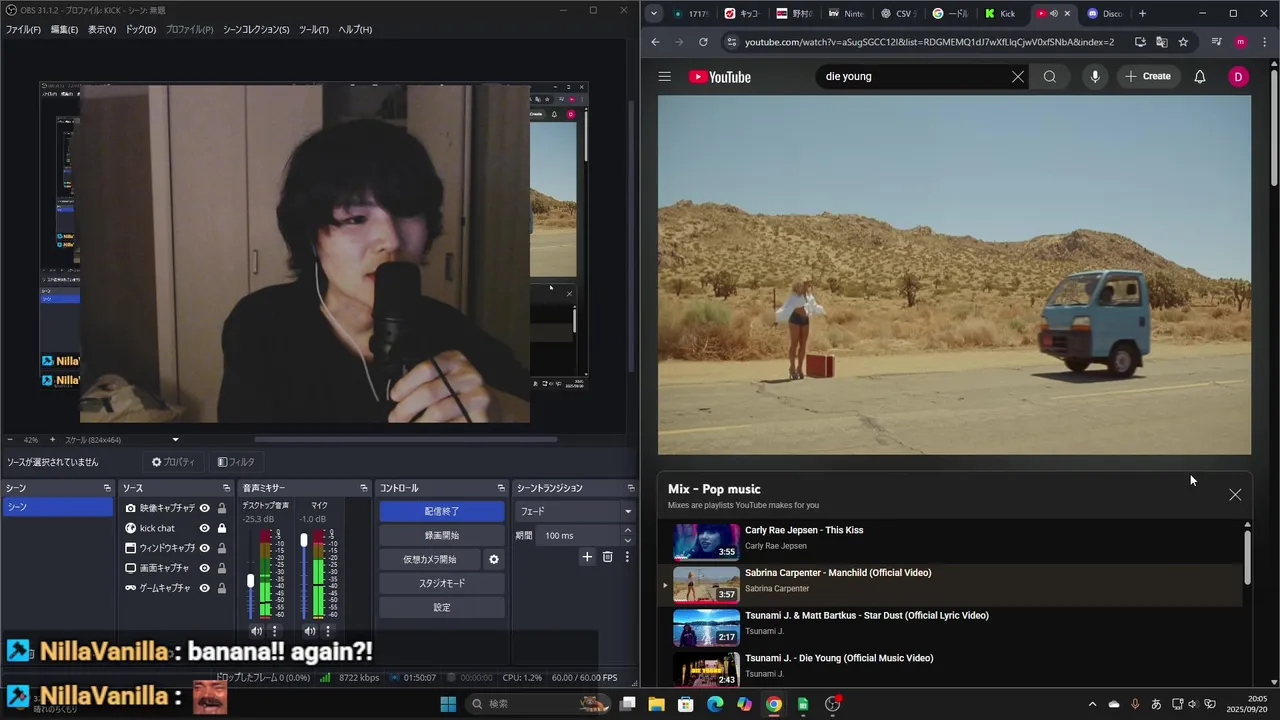Viewport: 1280px width, 720px height.
Task: Open Chrome media control icon
Action: [x=1216, y=42]
